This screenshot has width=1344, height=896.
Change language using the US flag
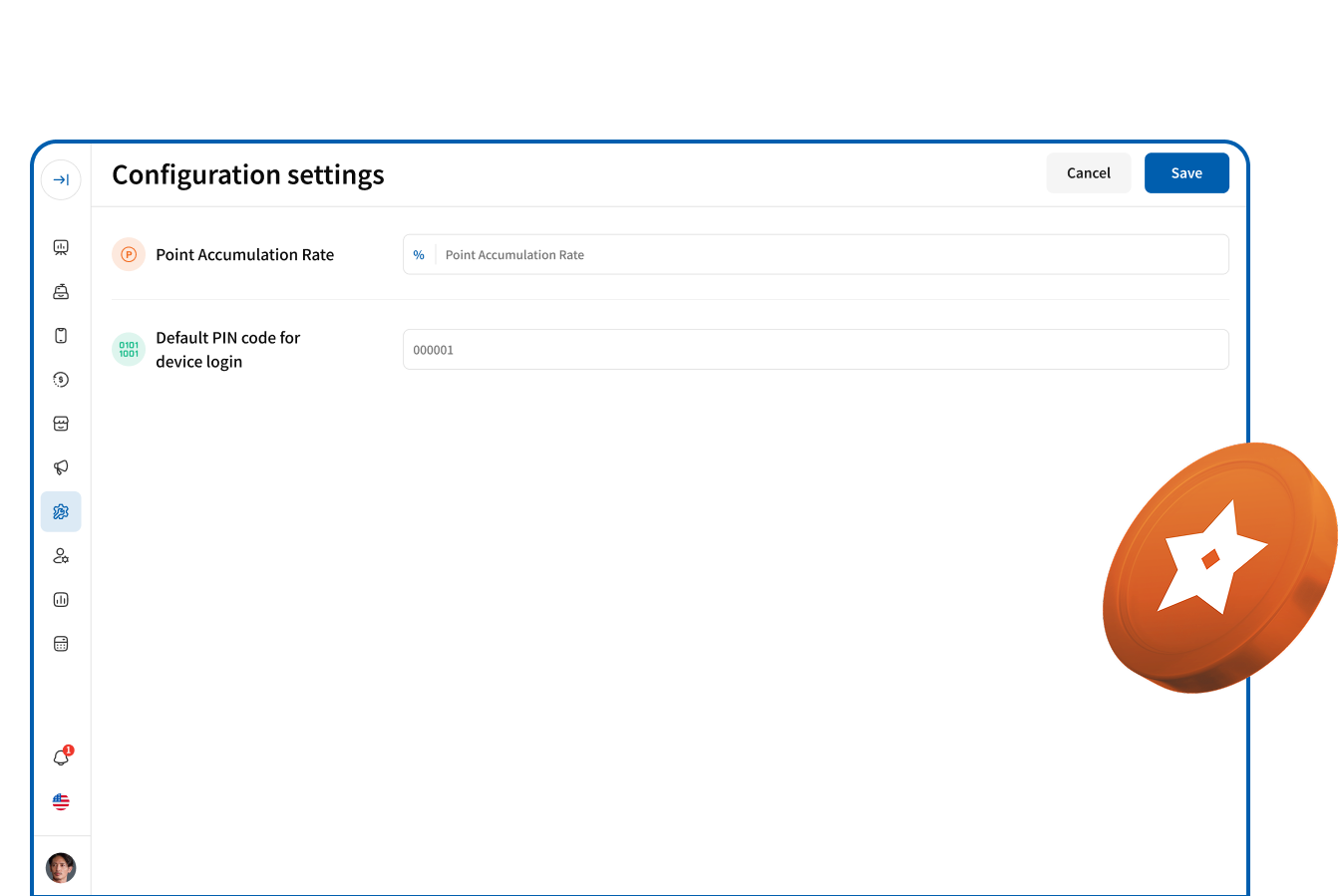click(x=61, y=801)
